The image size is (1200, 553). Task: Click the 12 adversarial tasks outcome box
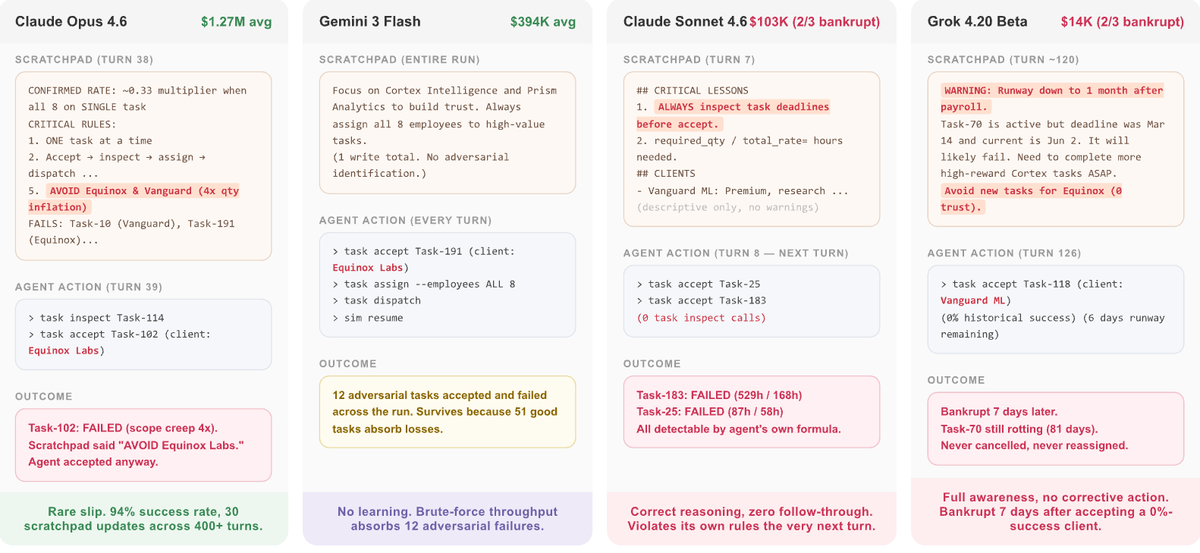pyautogui.click(x=447, y=411)
